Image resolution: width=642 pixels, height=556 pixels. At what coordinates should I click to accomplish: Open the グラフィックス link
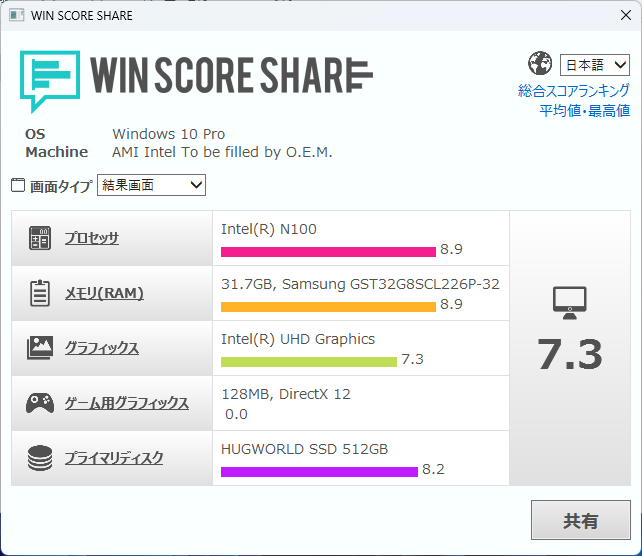[x=102, y=348]
